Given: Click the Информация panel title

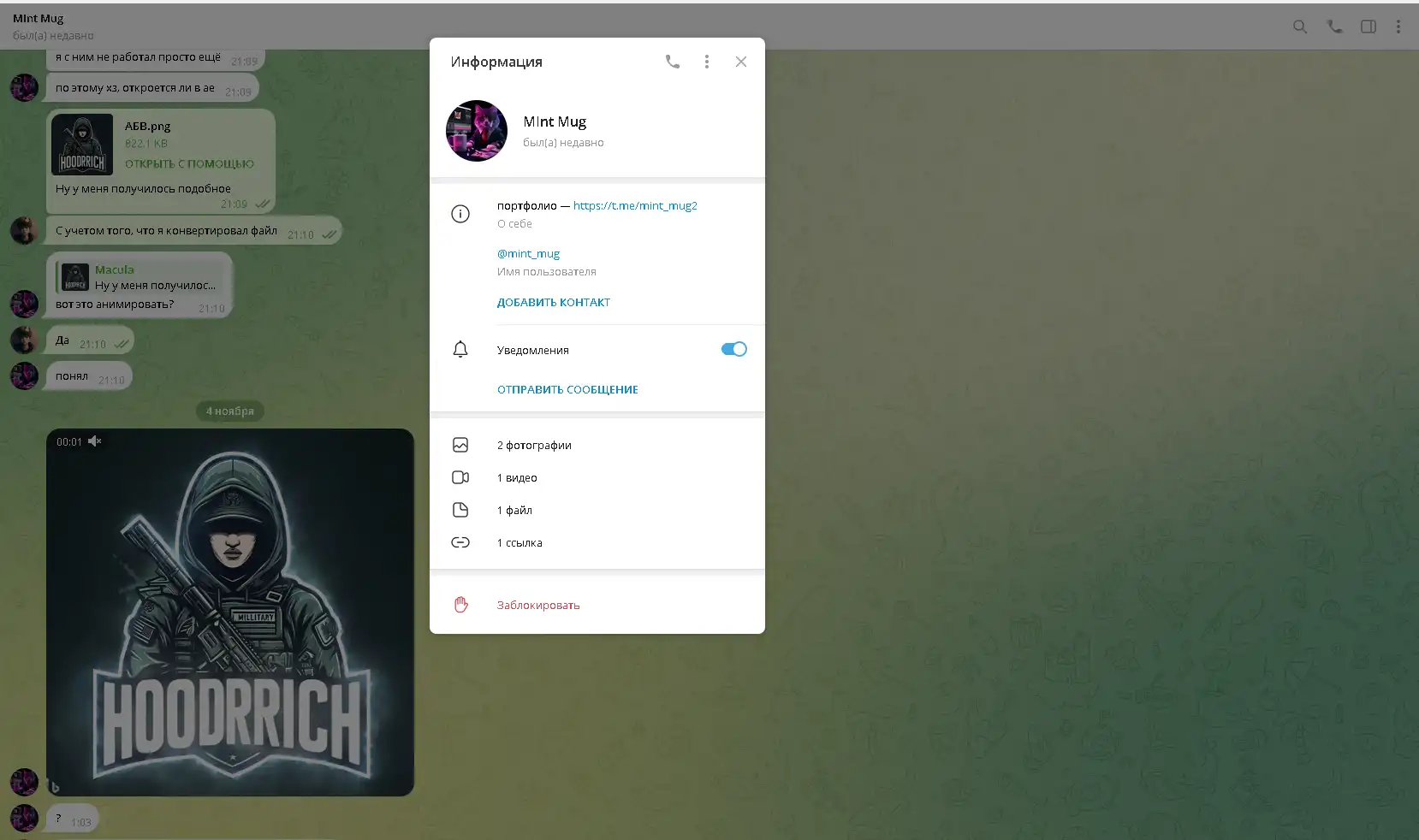Looking at the screenshot, I should pyautogui.click(x=496, y=62).
